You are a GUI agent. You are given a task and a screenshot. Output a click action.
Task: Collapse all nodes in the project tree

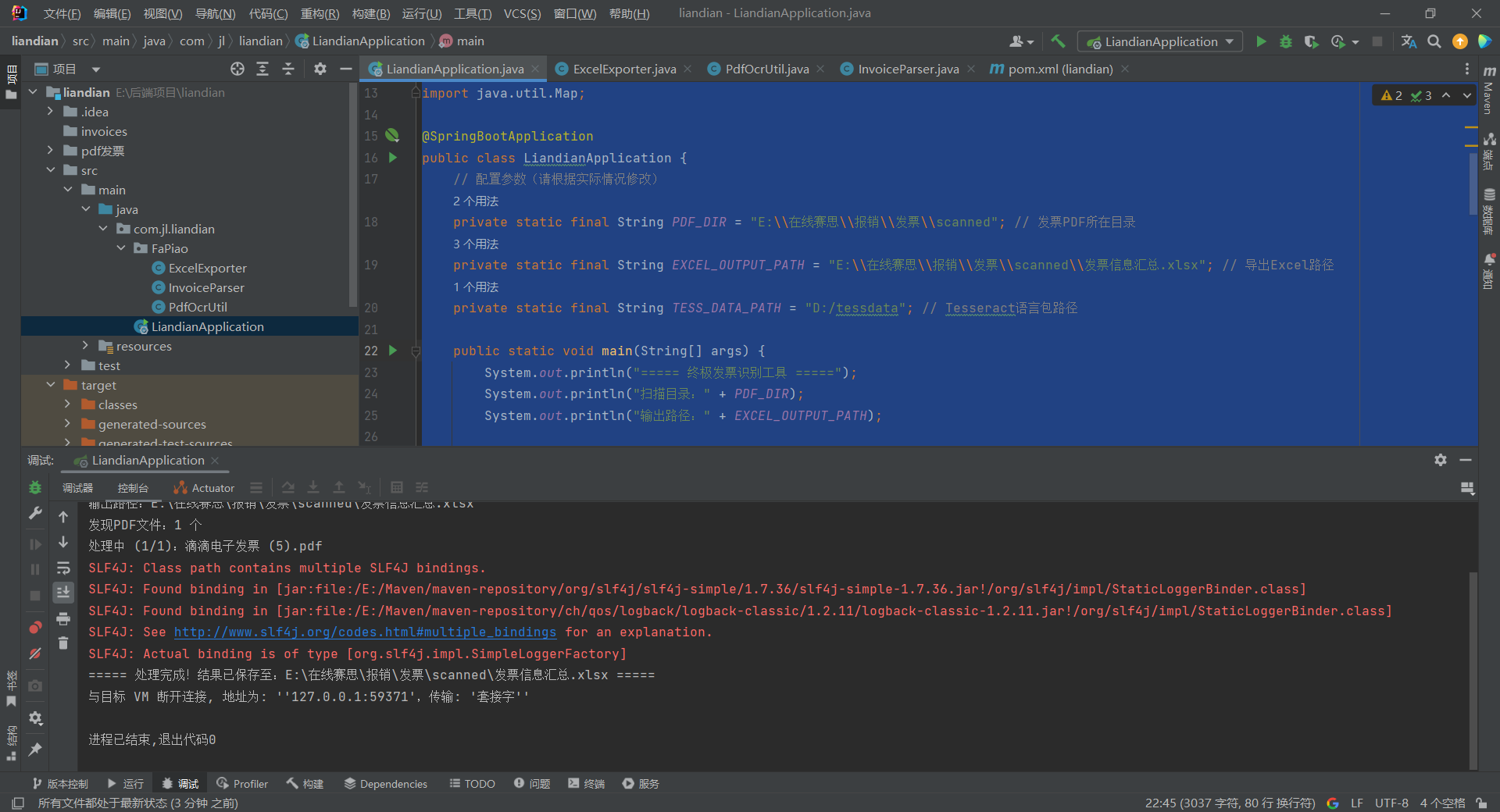(x=288, y=69)
